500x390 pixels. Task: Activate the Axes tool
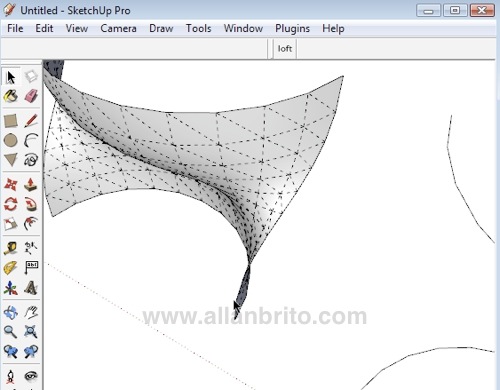point(11,288)
